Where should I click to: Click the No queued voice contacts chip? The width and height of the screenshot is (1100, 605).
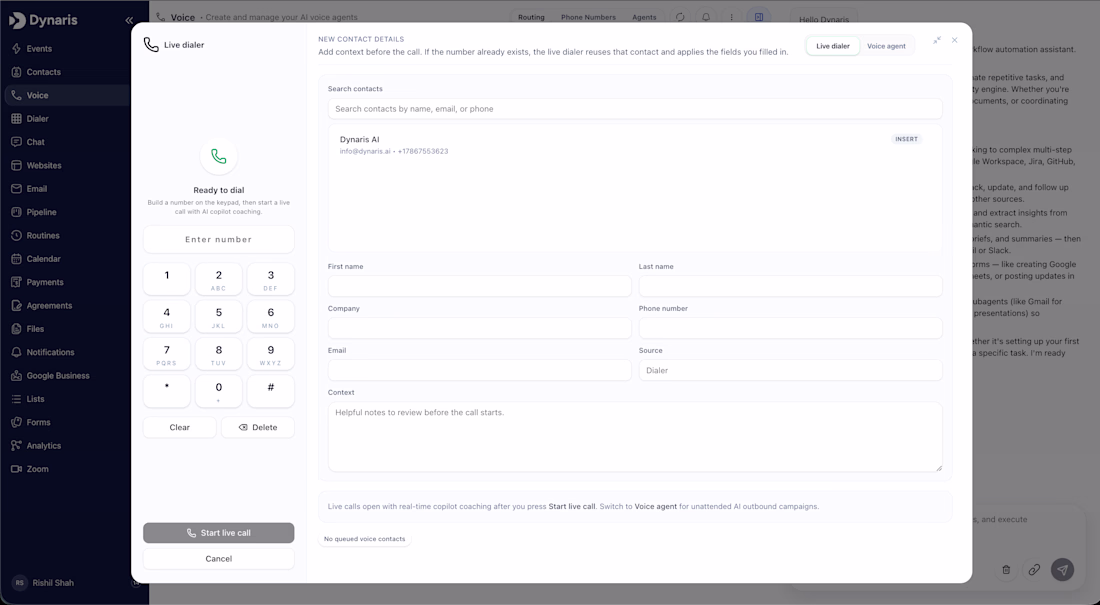click(365, 539)
